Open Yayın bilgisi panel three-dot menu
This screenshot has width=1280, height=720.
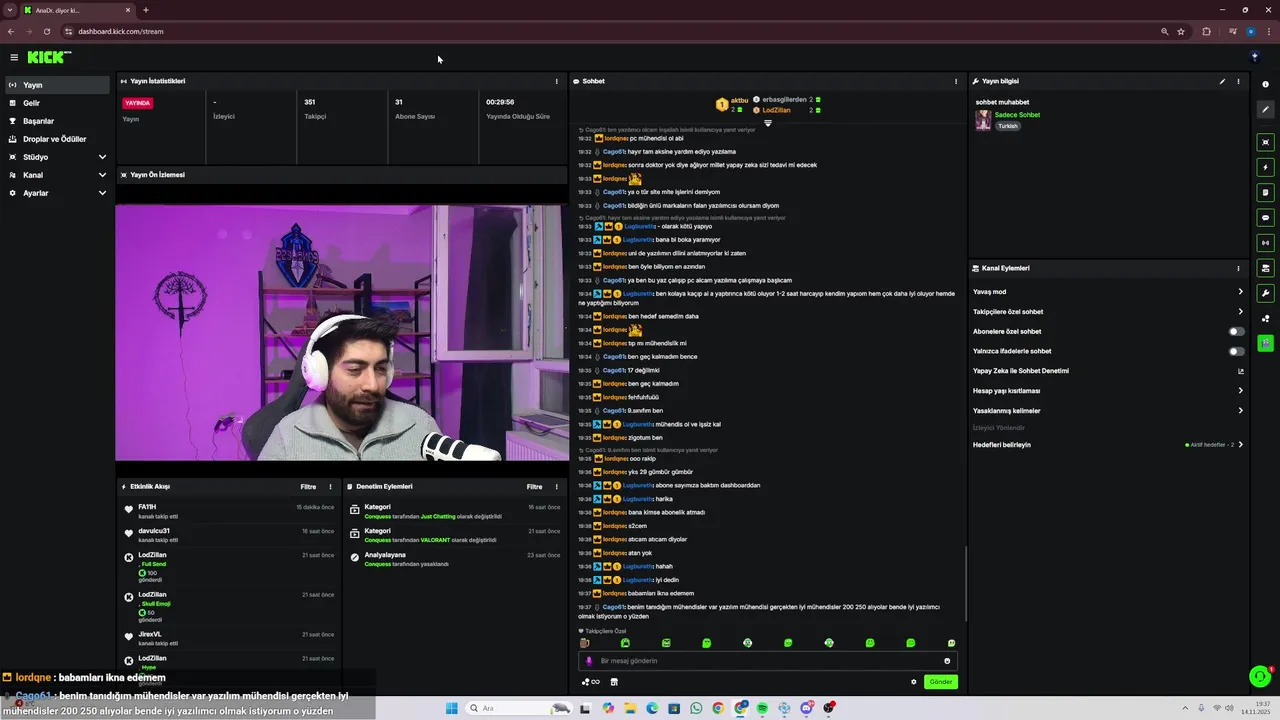[1238, 81]
